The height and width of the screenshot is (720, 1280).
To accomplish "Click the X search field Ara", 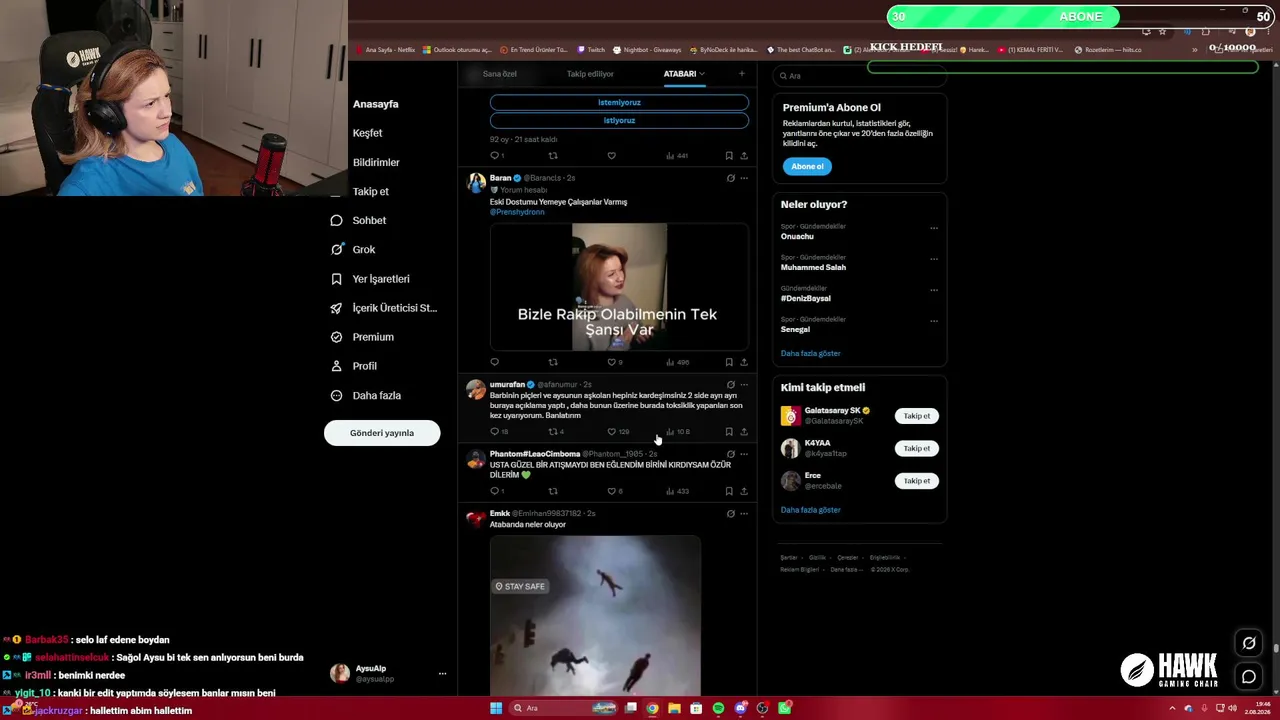I will point(858,76).
